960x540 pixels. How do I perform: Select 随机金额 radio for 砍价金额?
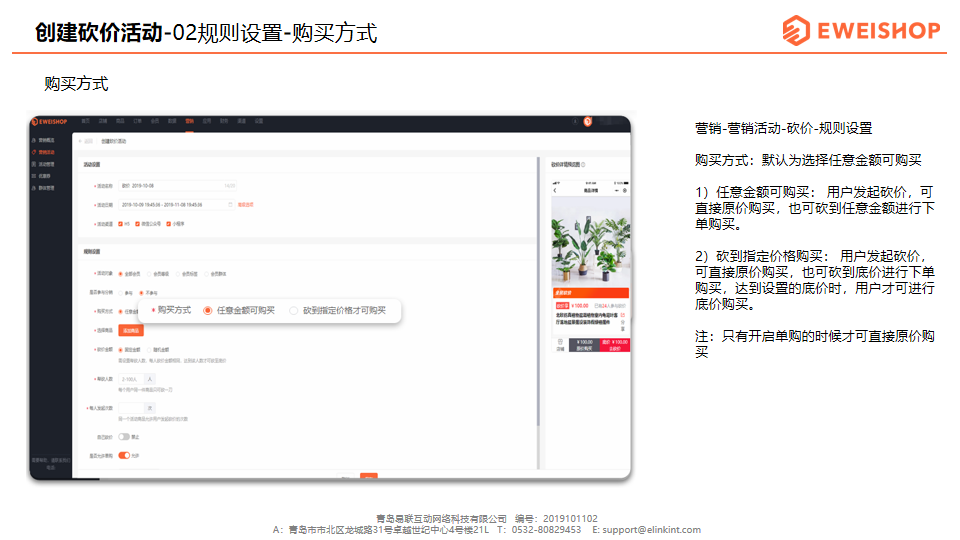pos(149,350)
